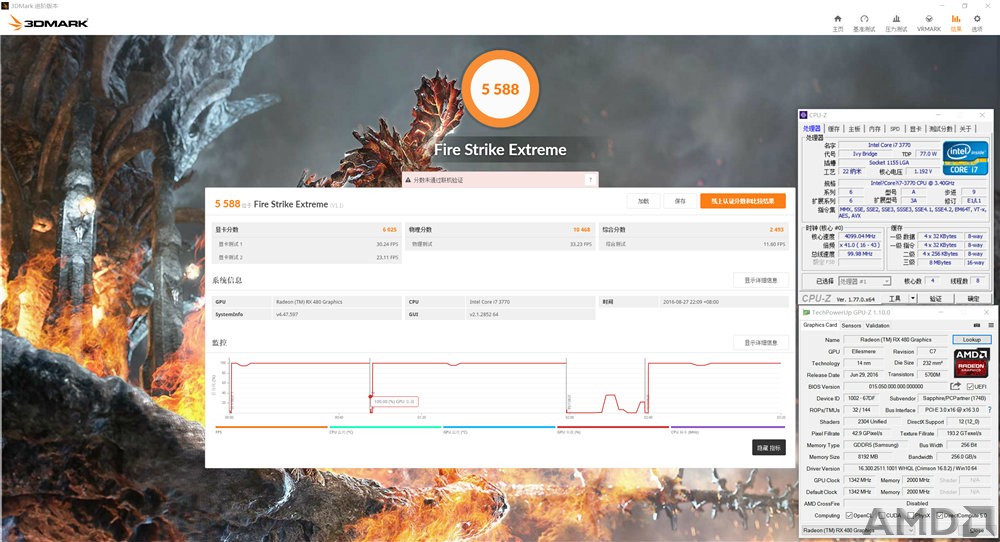Image resolution: width=1000 pixels, height=542 pixels.
Task: Switch to the Processor tab in CPU-Z
Action: 811,129
